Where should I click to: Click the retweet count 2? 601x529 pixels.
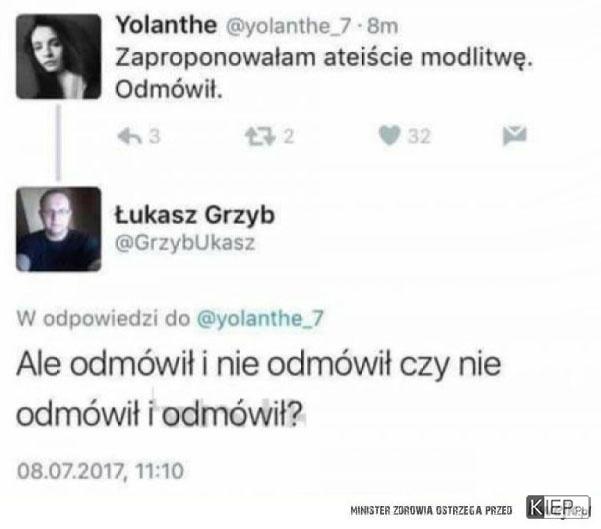pos(289,136)
